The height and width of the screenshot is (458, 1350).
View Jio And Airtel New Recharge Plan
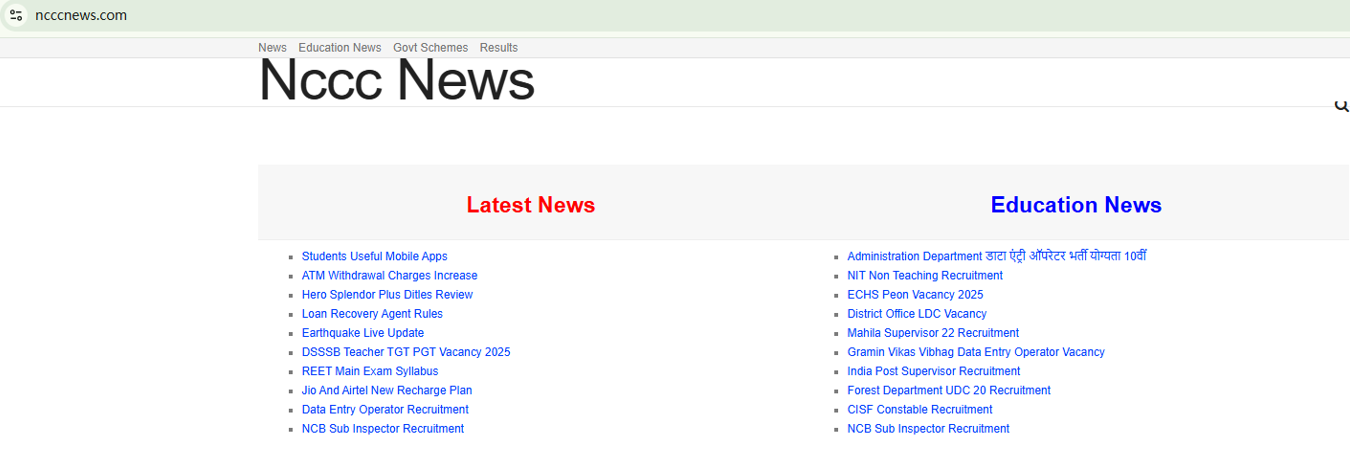[x=386, y=391]
